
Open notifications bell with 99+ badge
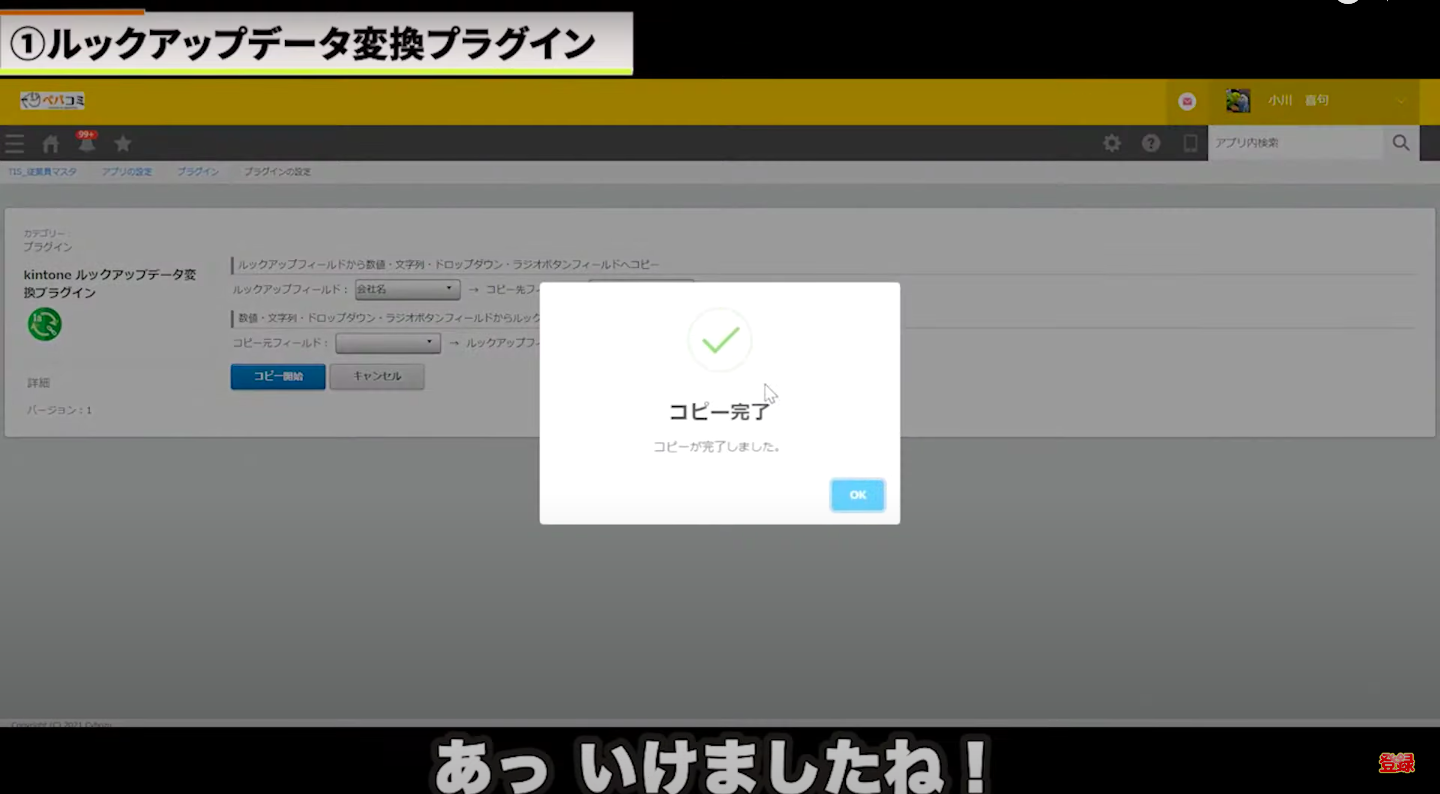coord(87,143)
